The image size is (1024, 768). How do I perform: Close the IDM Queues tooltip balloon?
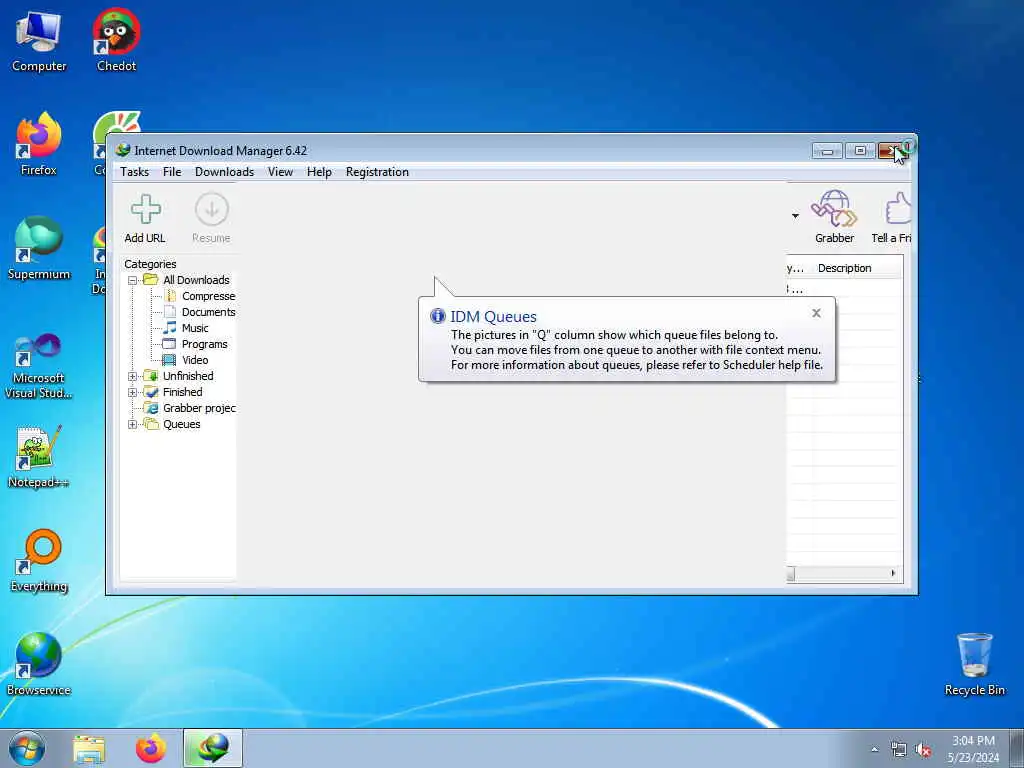[816, 313]
